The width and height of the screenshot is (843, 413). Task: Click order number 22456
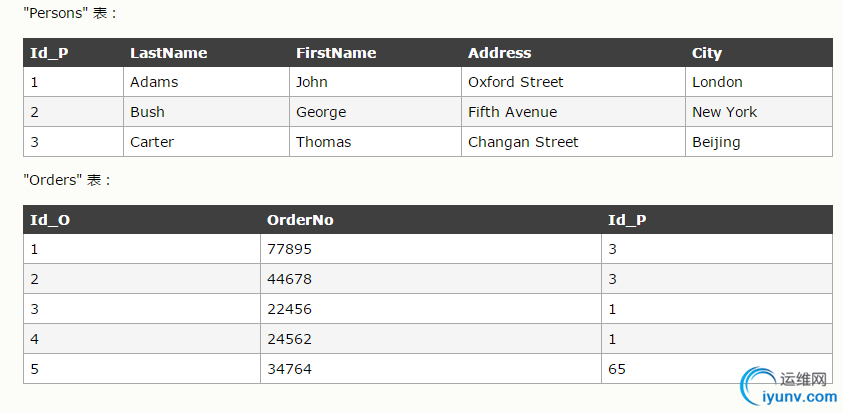click(x=290, y=309)
